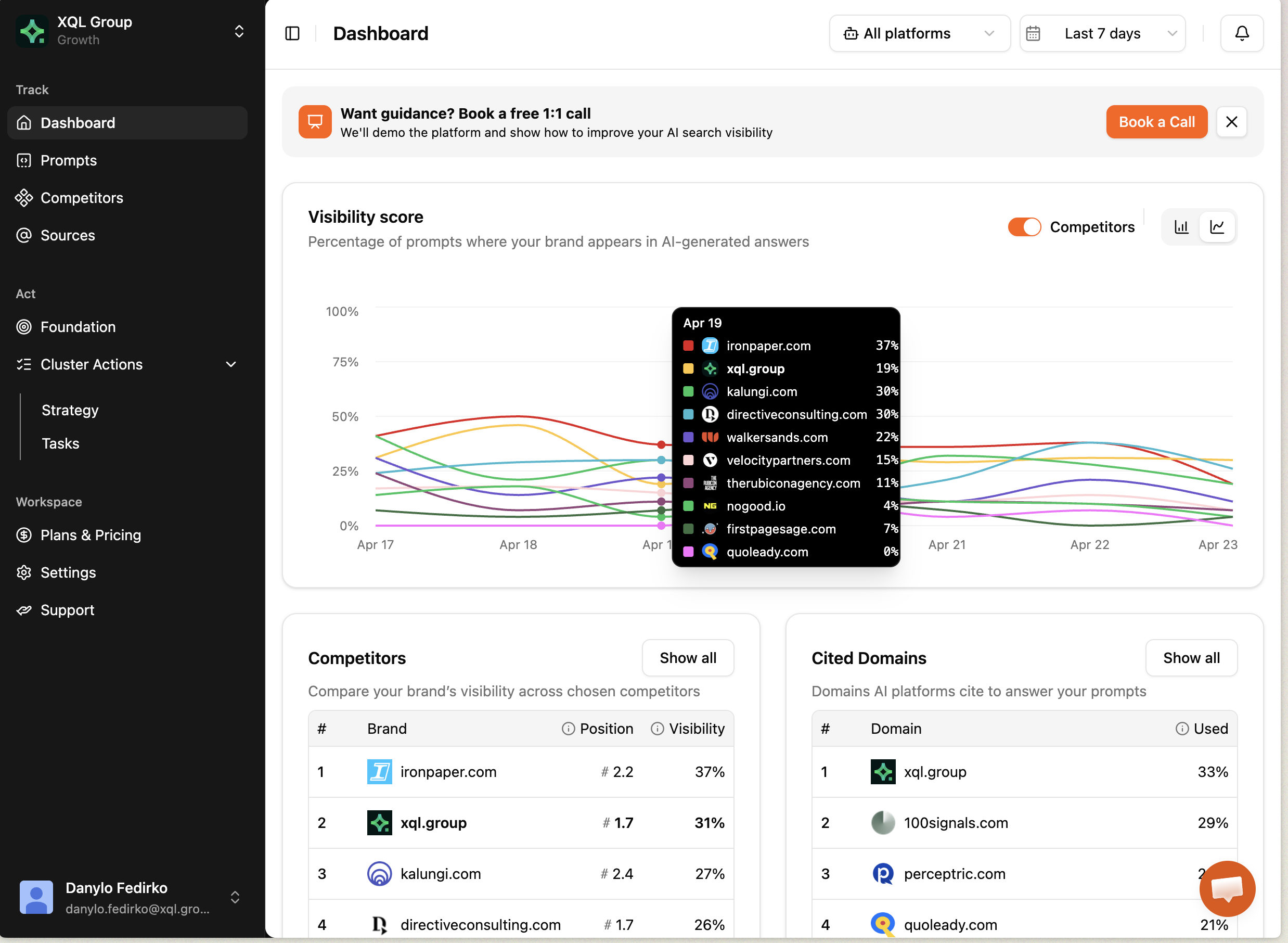Switch to line chart view icon
Viewport: 1288px width, 943px height.
click(1217, 227)
